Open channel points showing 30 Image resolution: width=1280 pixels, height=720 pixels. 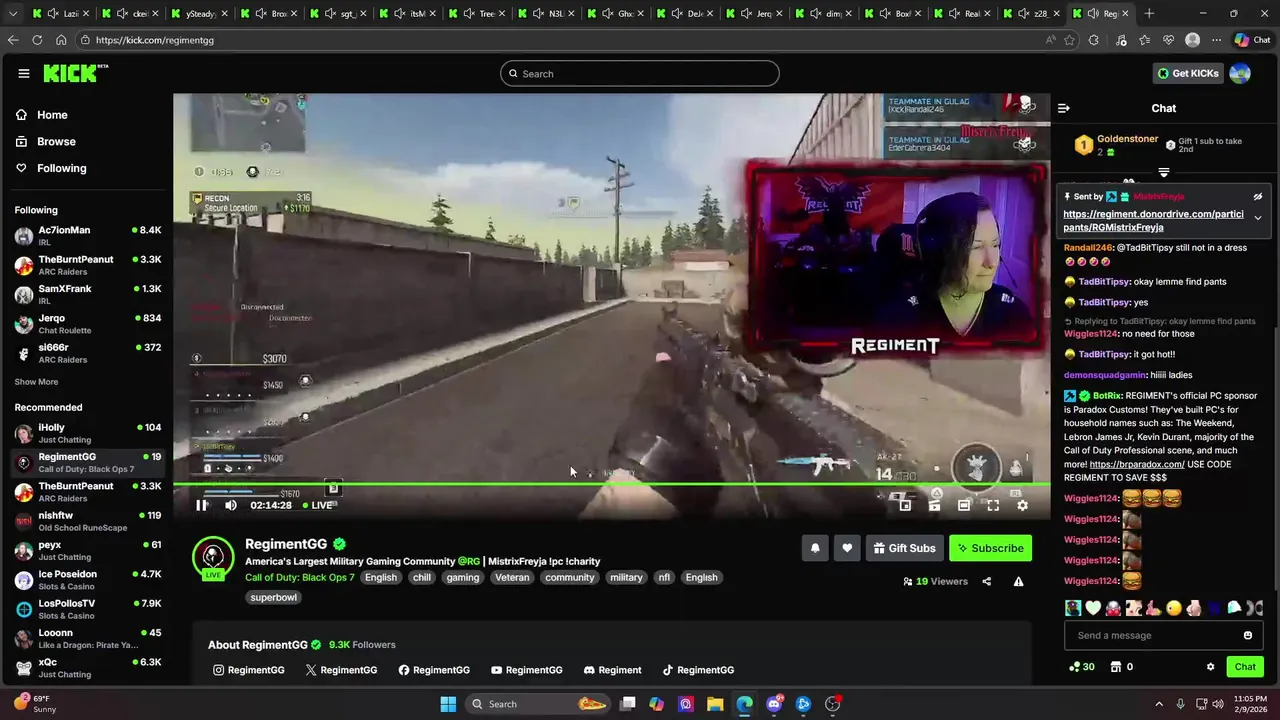pyautogui.click(x=1081, y=667)
